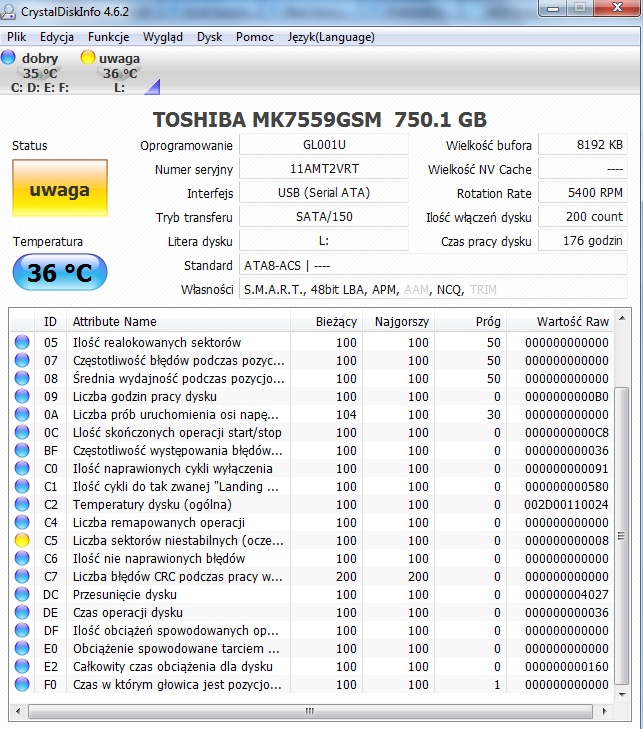Click the blue status icon for ID C2
643x729 pixels.
[22, 504]
